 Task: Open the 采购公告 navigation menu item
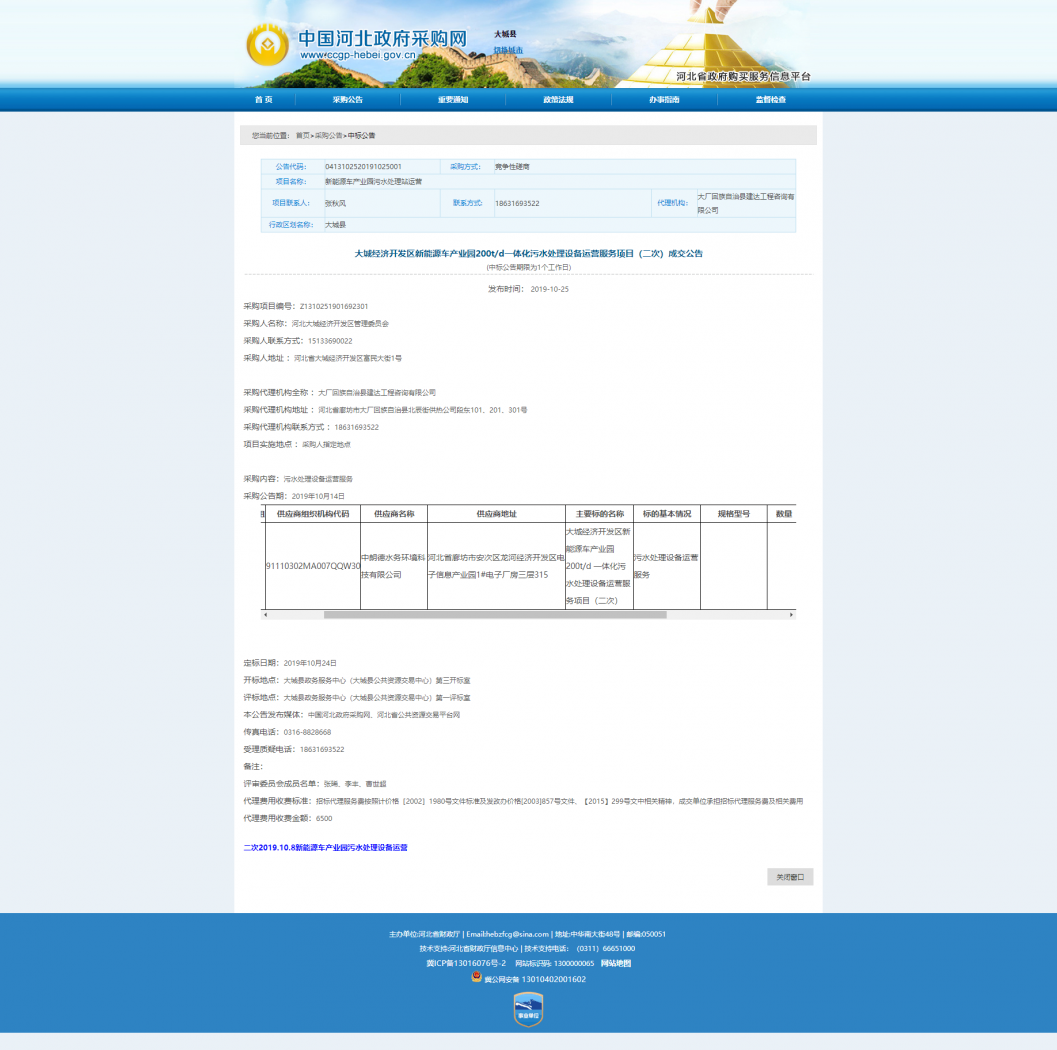coord(348,100)
